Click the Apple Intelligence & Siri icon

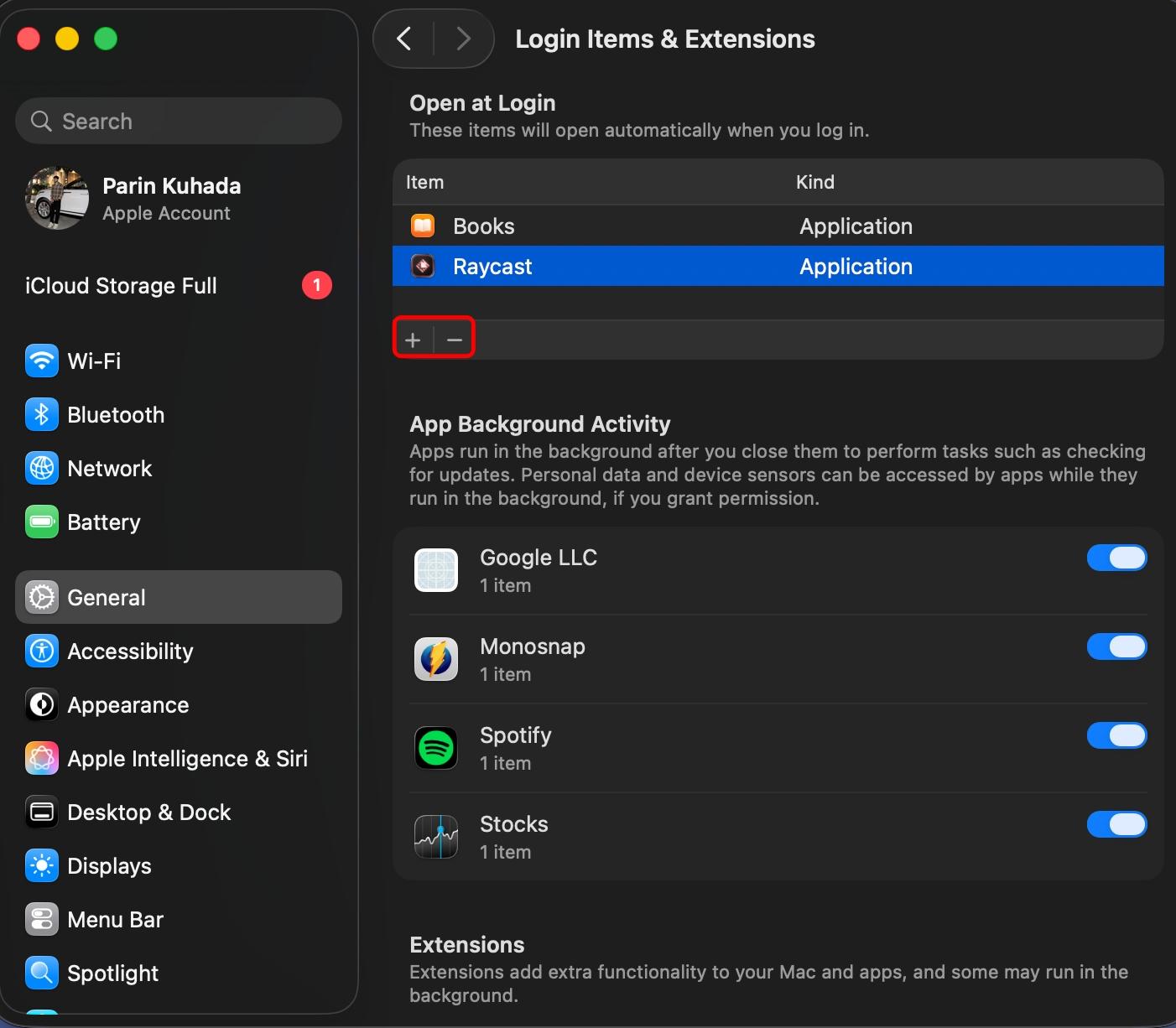42,759
